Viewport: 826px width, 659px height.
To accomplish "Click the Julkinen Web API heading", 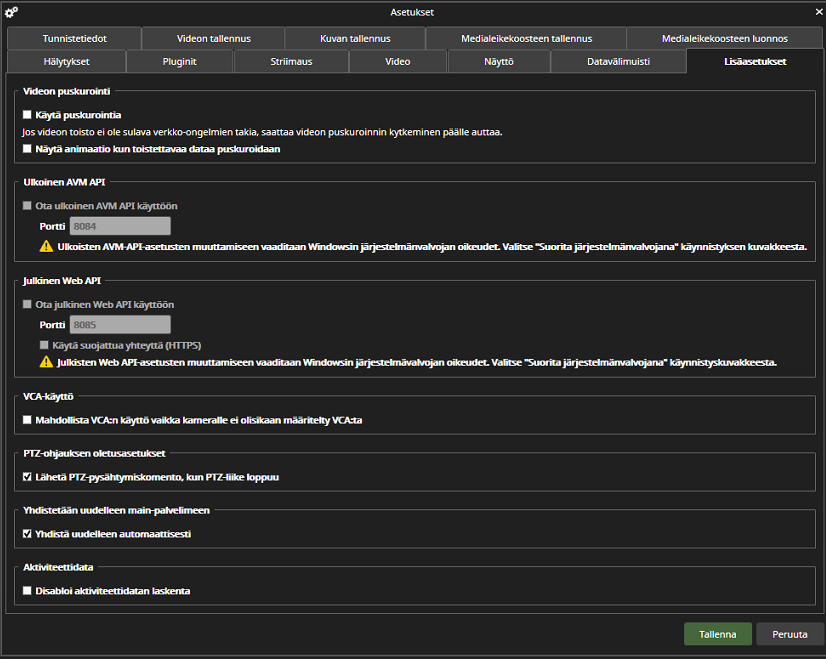I will tap(62, 281).
